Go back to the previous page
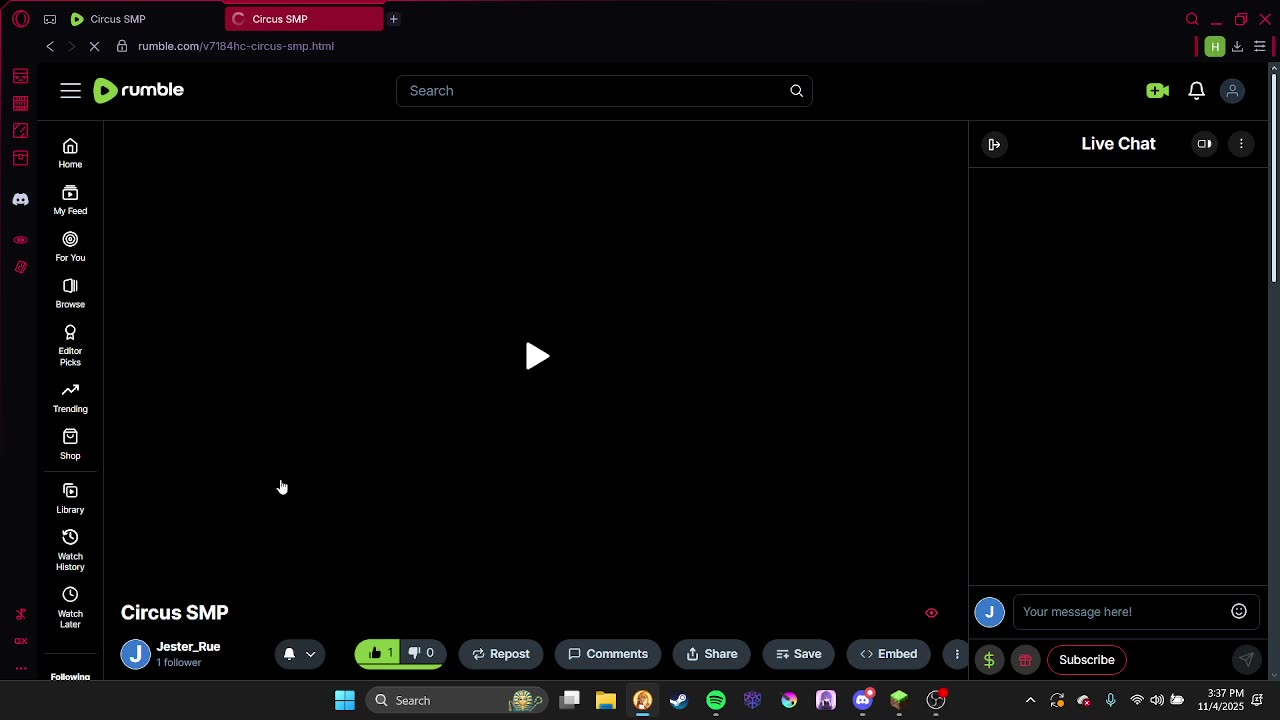The height and width of the screenshot is (720, 1280). point(50,46)
